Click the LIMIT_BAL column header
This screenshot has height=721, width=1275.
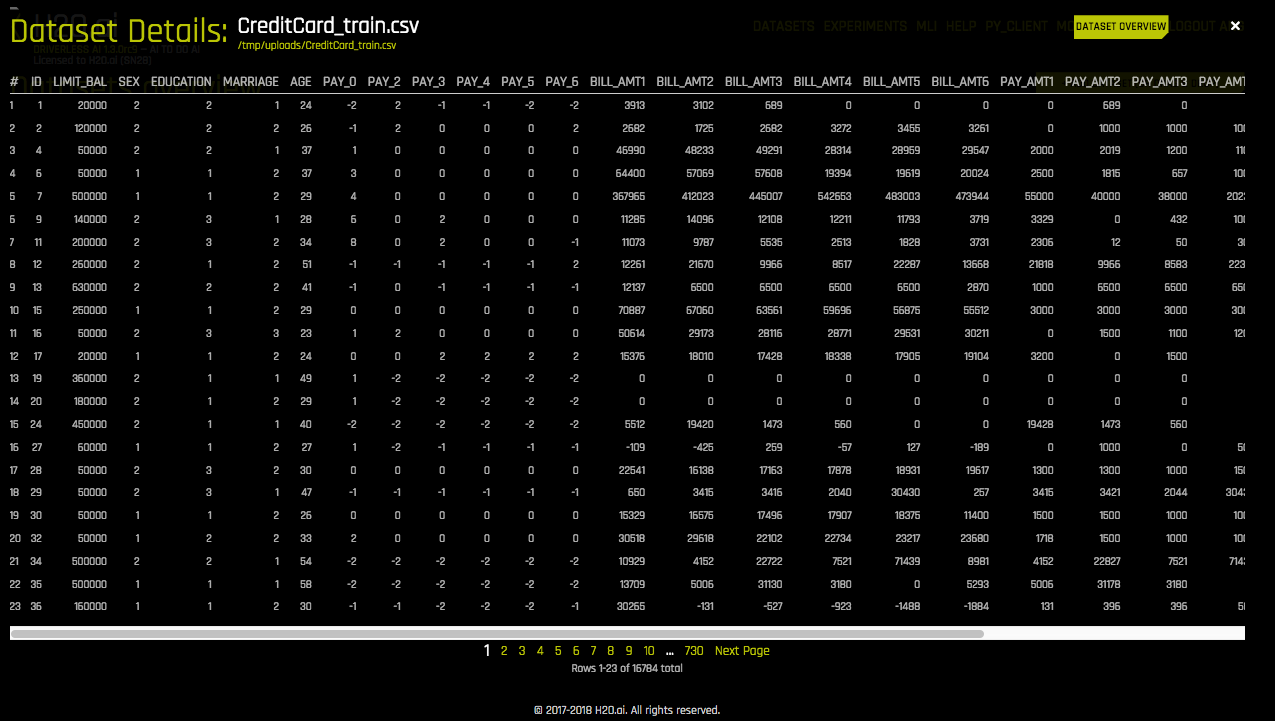[x=80, y=81]
